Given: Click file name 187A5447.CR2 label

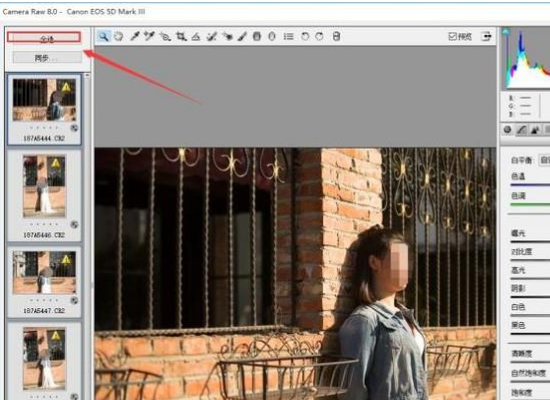Looking at the screenshot, I should click(44, 311).
